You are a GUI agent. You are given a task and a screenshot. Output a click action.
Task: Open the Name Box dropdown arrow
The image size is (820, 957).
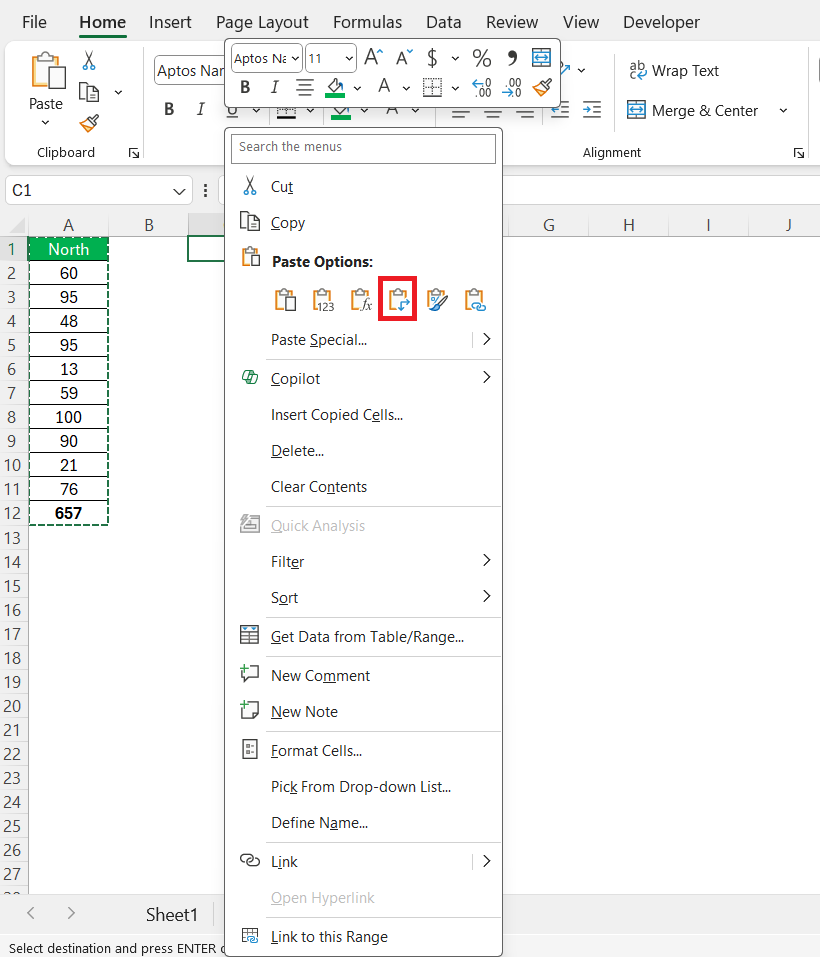point(179,192)
